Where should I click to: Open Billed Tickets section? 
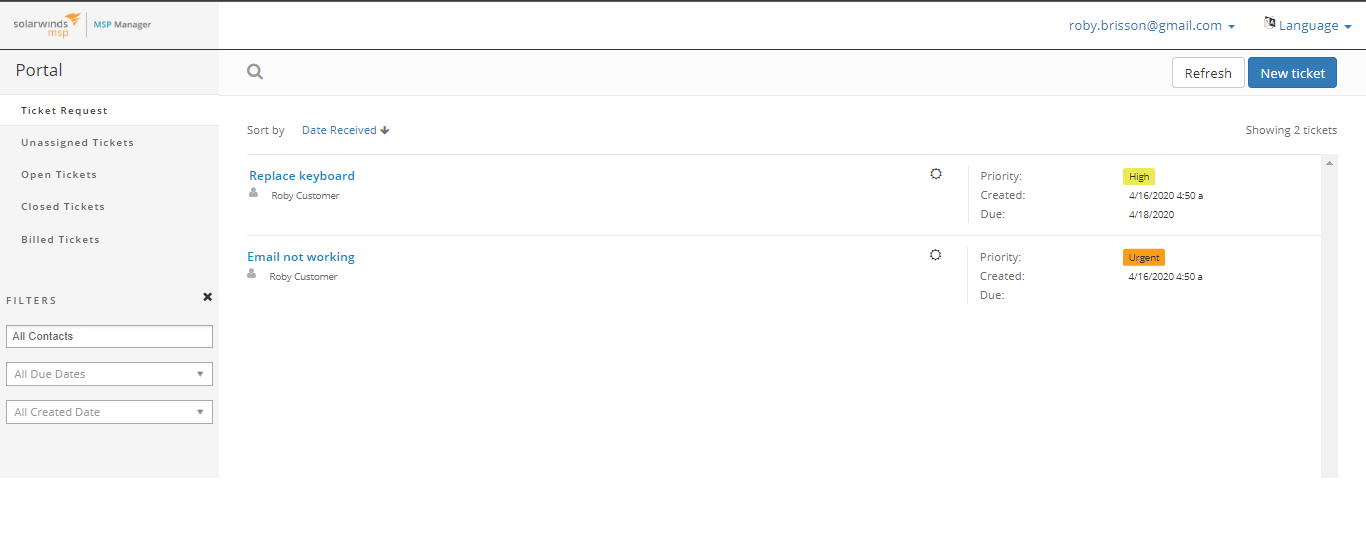60,240
